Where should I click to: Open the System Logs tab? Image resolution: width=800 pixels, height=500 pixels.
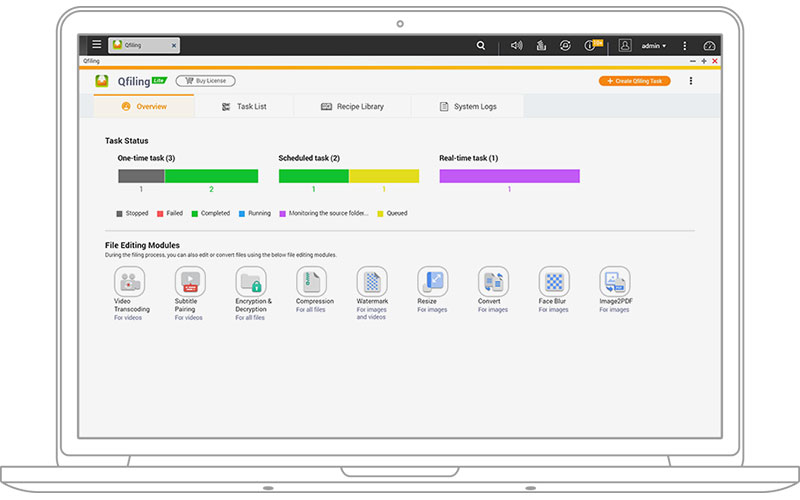pos(467,107)
